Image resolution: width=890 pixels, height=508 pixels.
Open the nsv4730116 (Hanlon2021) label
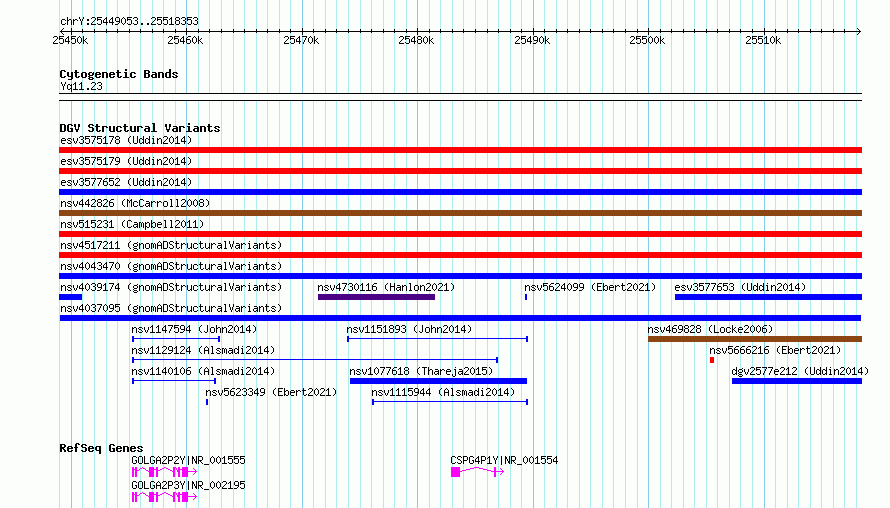386,287
